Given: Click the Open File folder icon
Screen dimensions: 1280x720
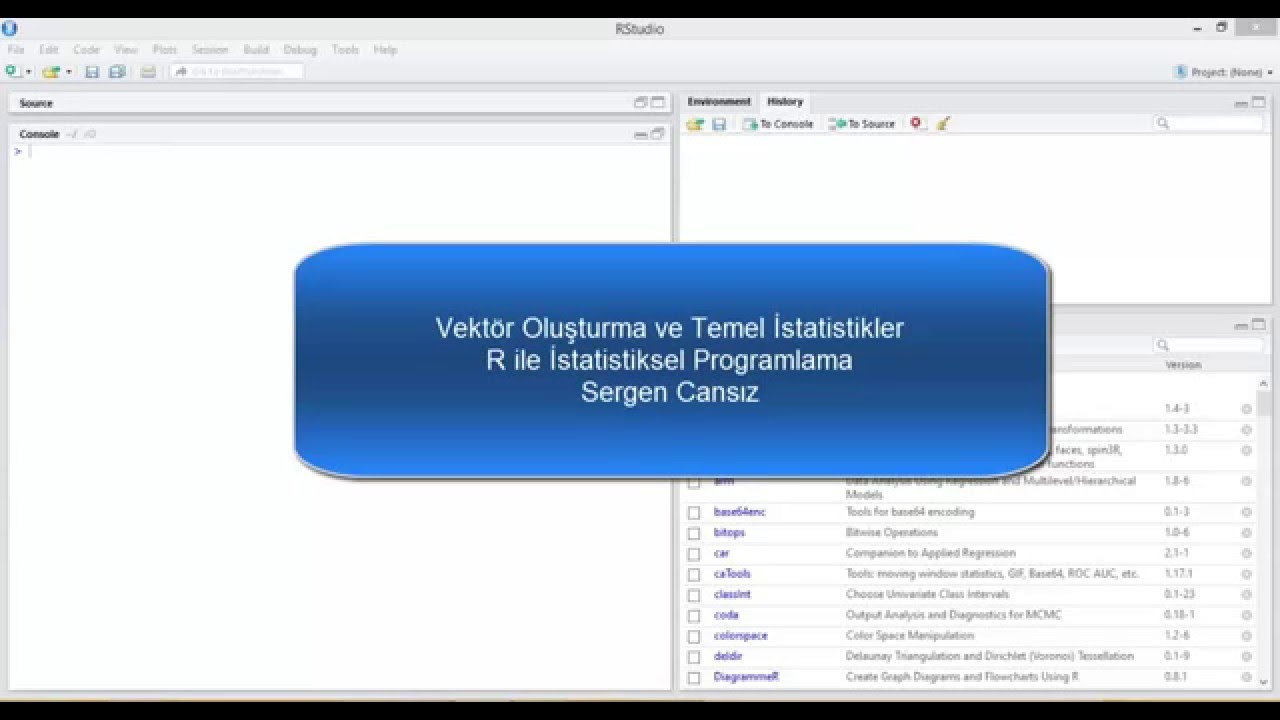Looking at the screenshot, I should [x=50, y=72].
